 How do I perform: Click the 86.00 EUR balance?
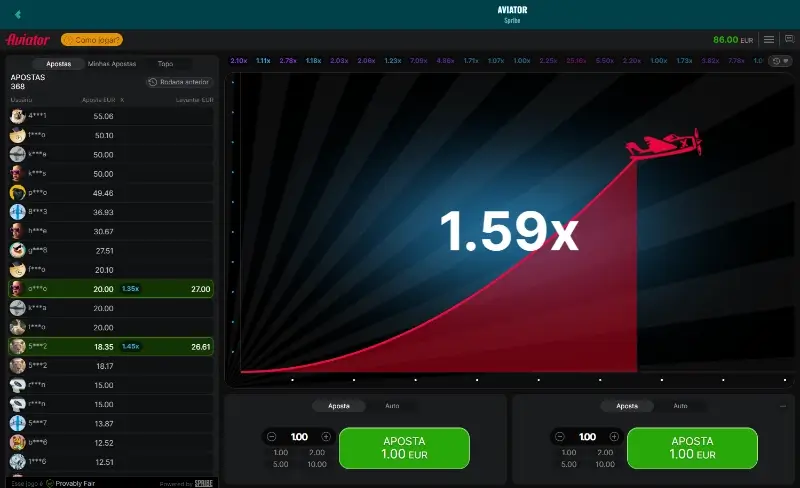733,40
